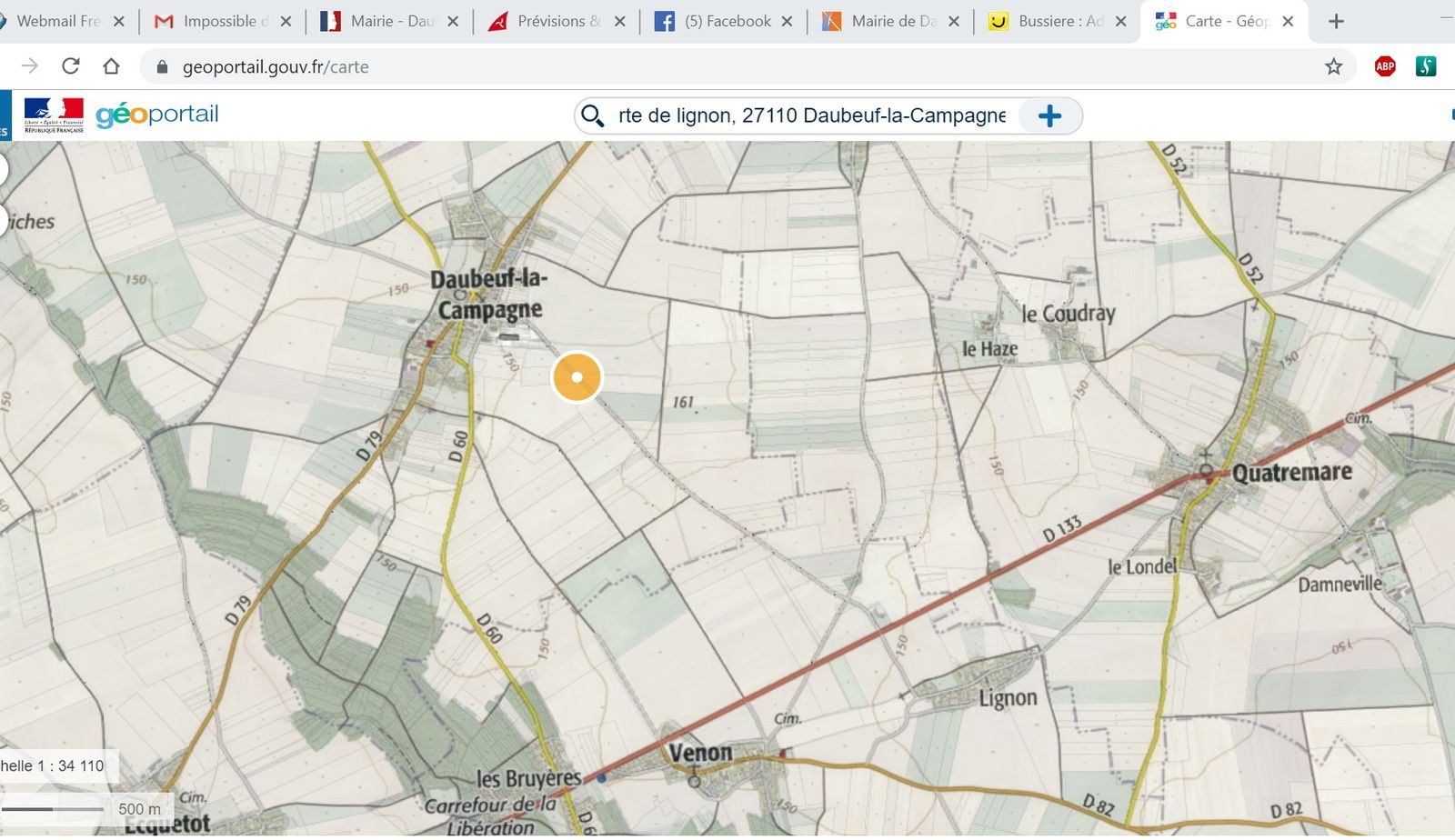Click the le Londel label
The height and width of the screenshot is (840, 1455).
[x=1142, y=566]
